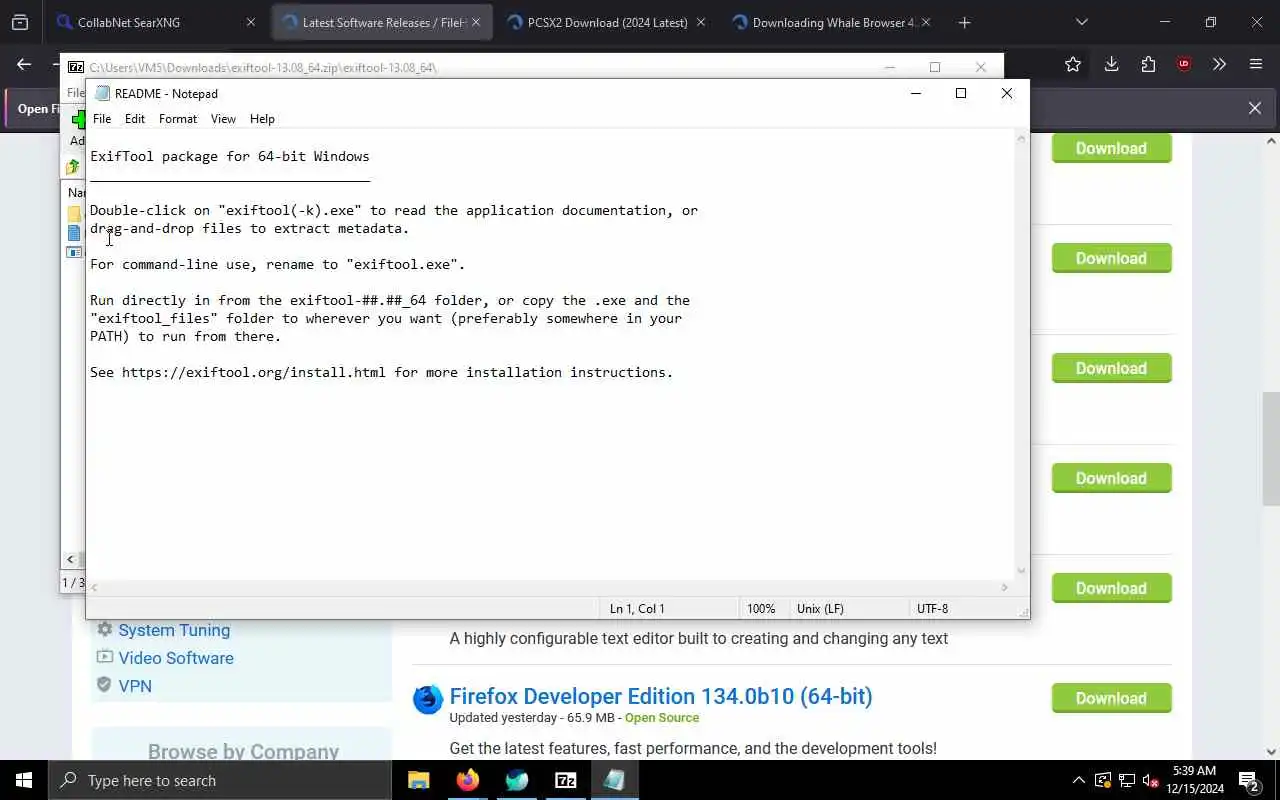Click Unix (LF) in status bar
Image resolution: width=1280 pixels, height=800 pixels.
click(820, 608)
